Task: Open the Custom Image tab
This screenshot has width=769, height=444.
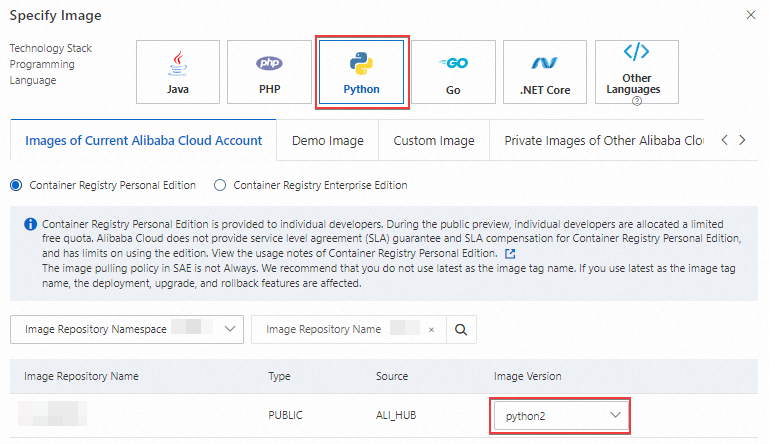Action: [x=434, y=141]
